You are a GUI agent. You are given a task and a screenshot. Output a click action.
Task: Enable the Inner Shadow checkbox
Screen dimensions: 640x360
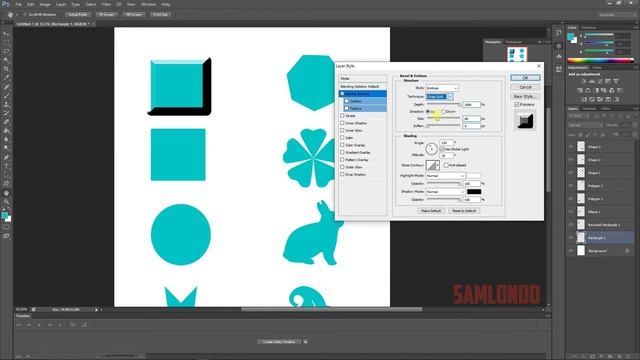point(342,123)
